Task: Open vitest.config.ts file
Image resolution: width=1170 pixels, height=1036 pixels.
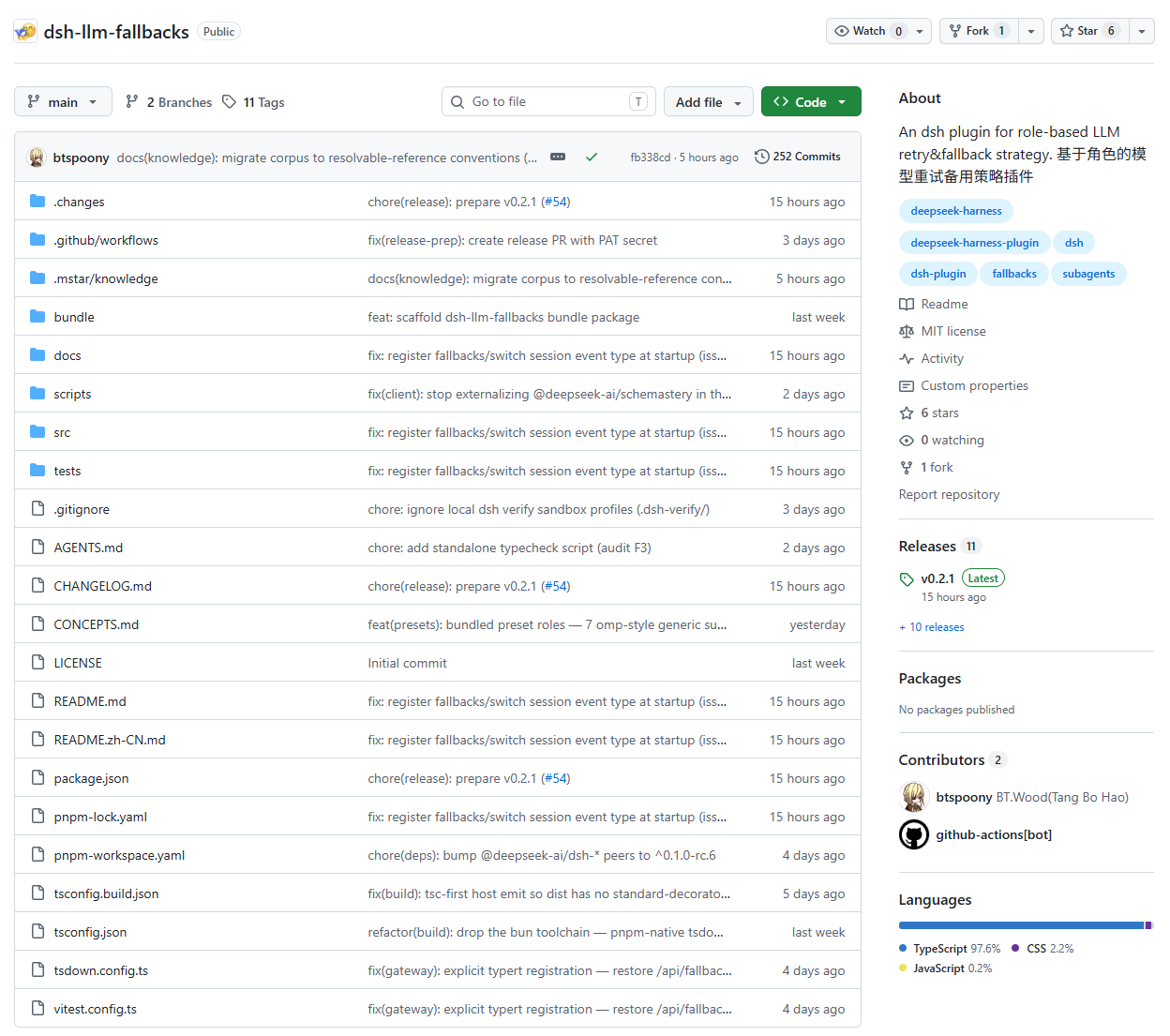Action: click(x=96, y=1009)
